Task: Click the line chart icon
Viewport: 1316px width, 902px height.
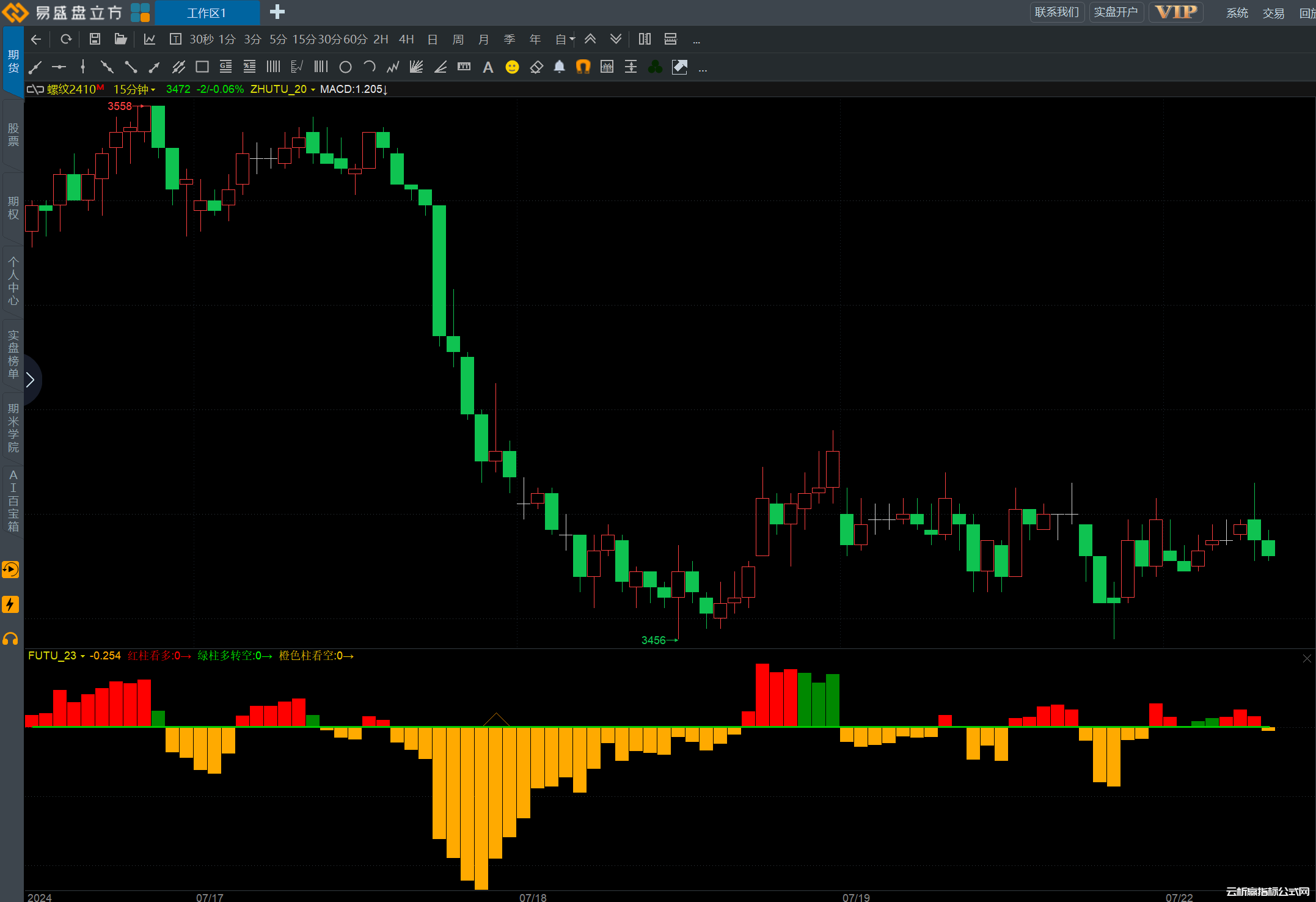Action: pyautogui.click(x=150, y=40)
